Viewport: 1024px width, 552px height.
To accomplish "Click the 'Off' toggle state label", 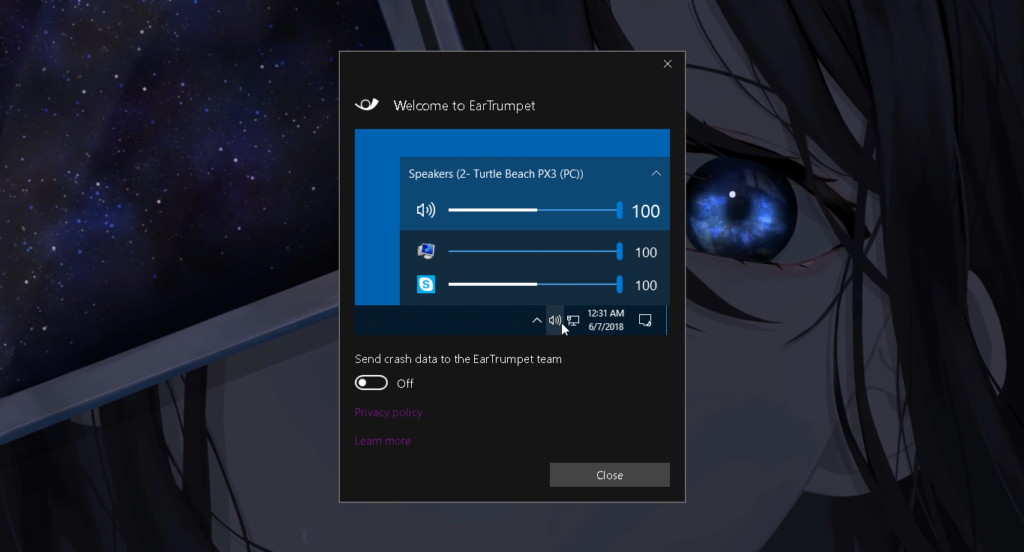I will point(405,383).
